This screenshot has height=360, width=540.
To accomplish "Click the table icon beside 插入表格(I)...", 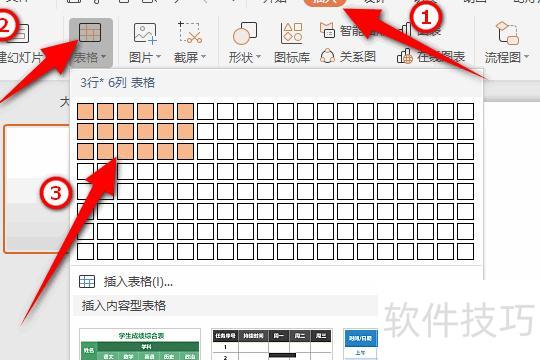I will (87, 281).
